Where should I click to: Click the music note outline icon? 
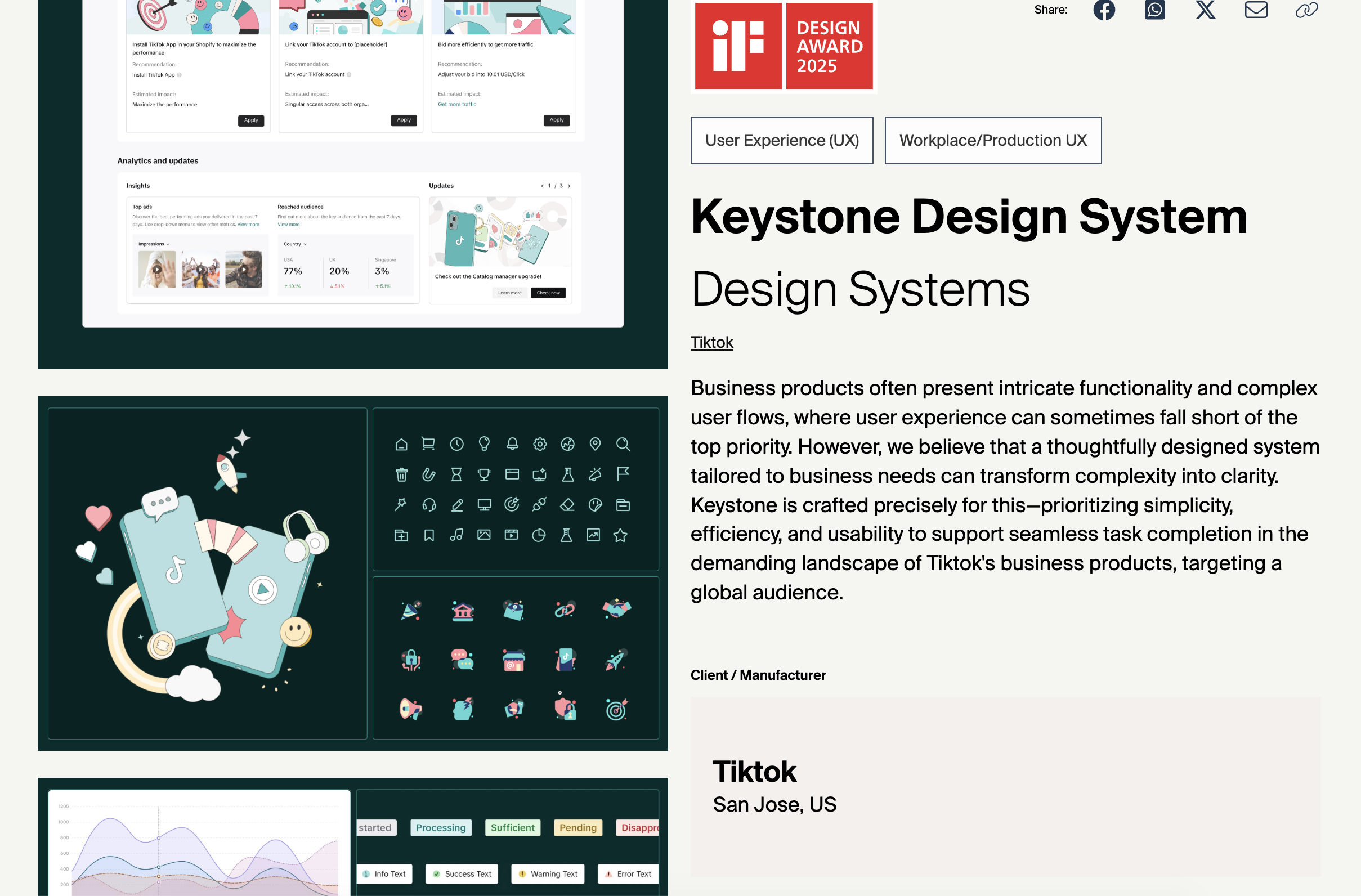pyautogui.click(x=456, y=535)
